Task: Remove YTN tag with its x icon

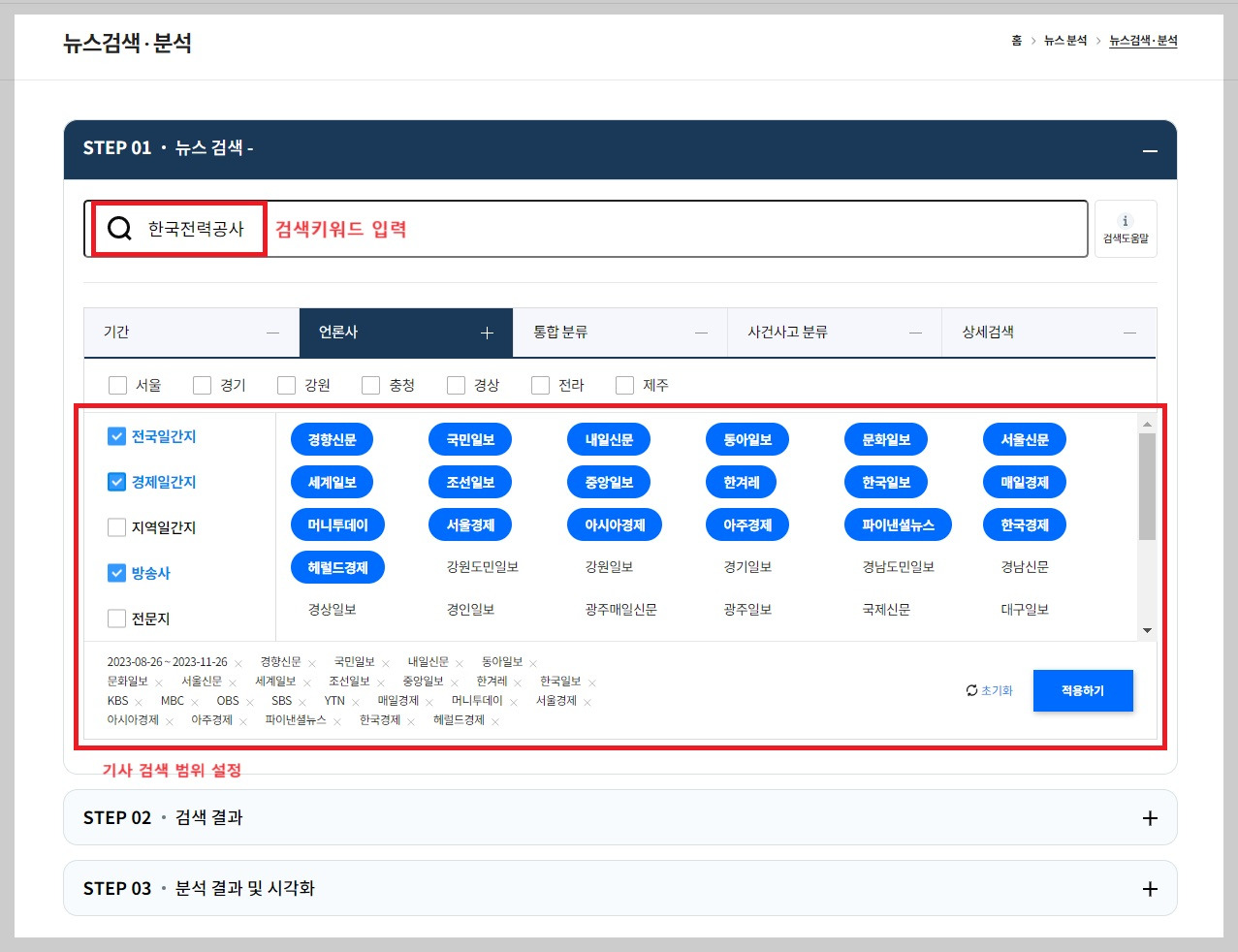Action: tap(356, 703)
